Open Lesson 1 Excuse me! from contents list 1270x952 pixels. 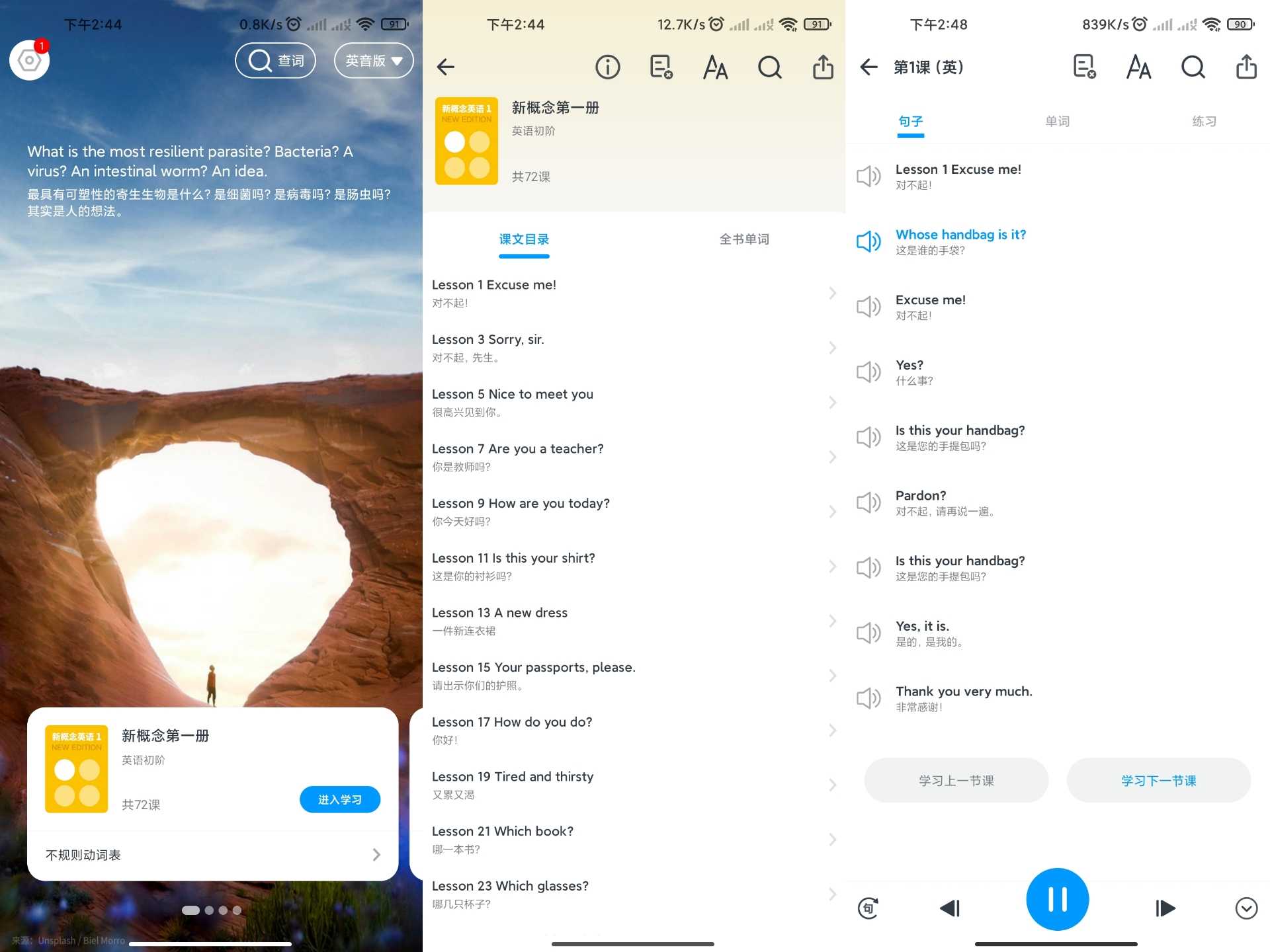pyautogui.click(x=634, y=293)
